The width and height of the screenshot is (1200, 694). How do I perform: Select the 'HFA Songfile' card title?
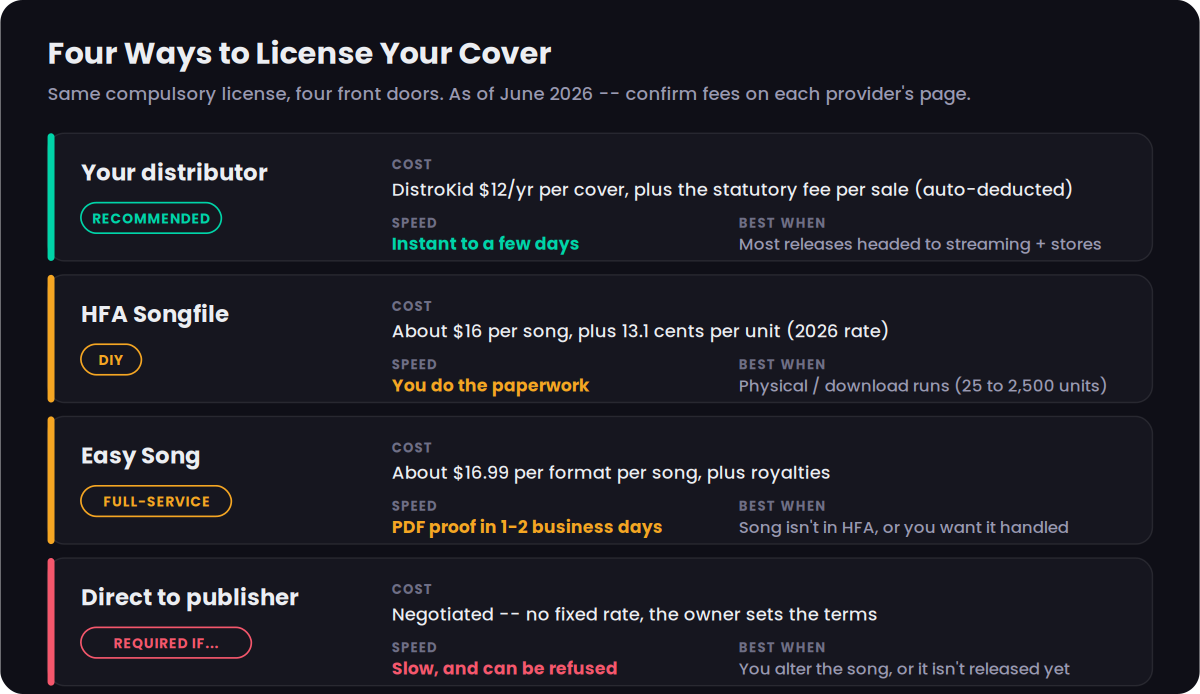[x=155, y=314]
